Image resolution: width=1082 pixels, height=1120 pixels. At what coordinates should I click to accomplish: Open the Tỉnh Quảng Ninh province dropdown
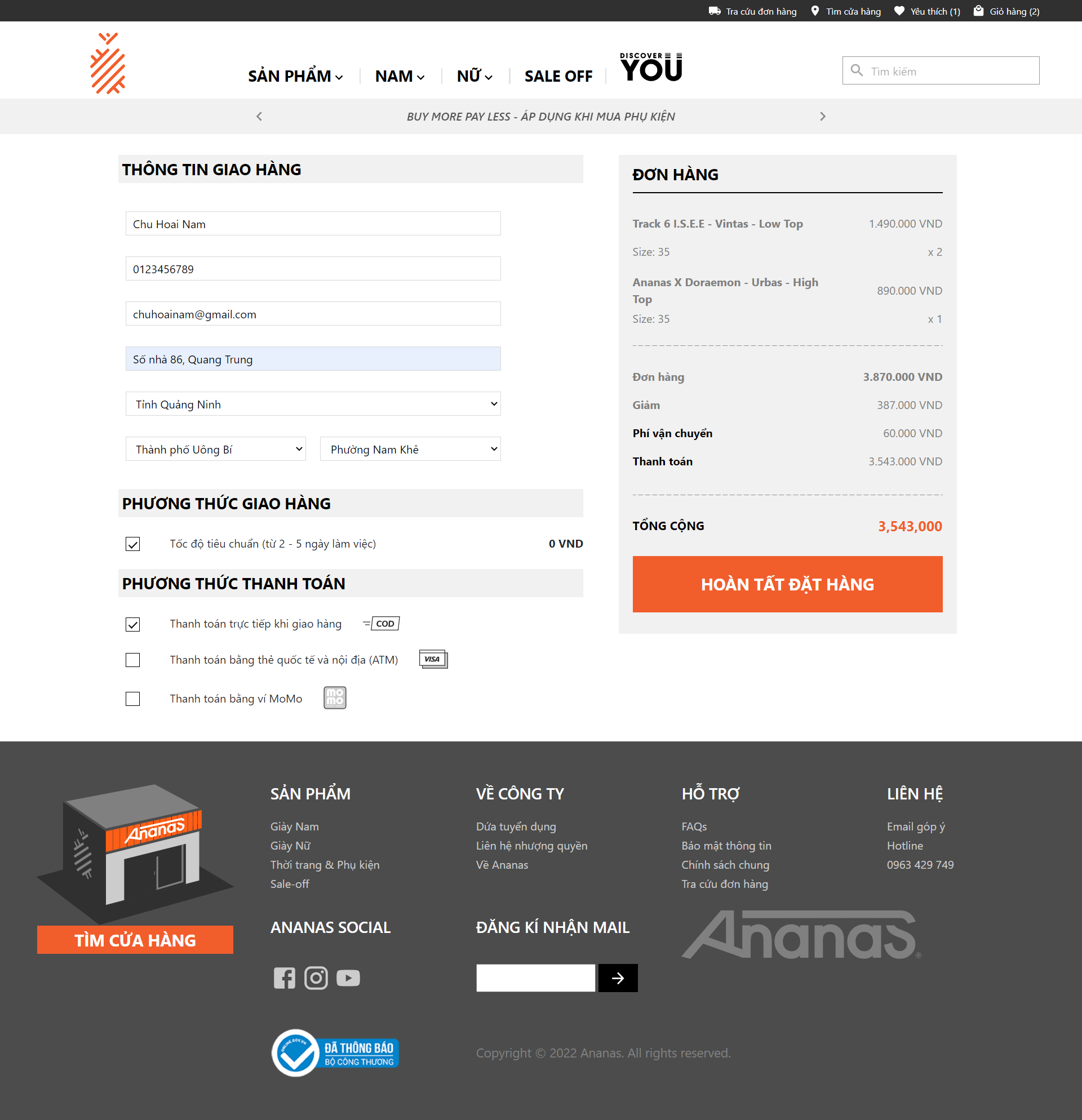coord(313,404)
